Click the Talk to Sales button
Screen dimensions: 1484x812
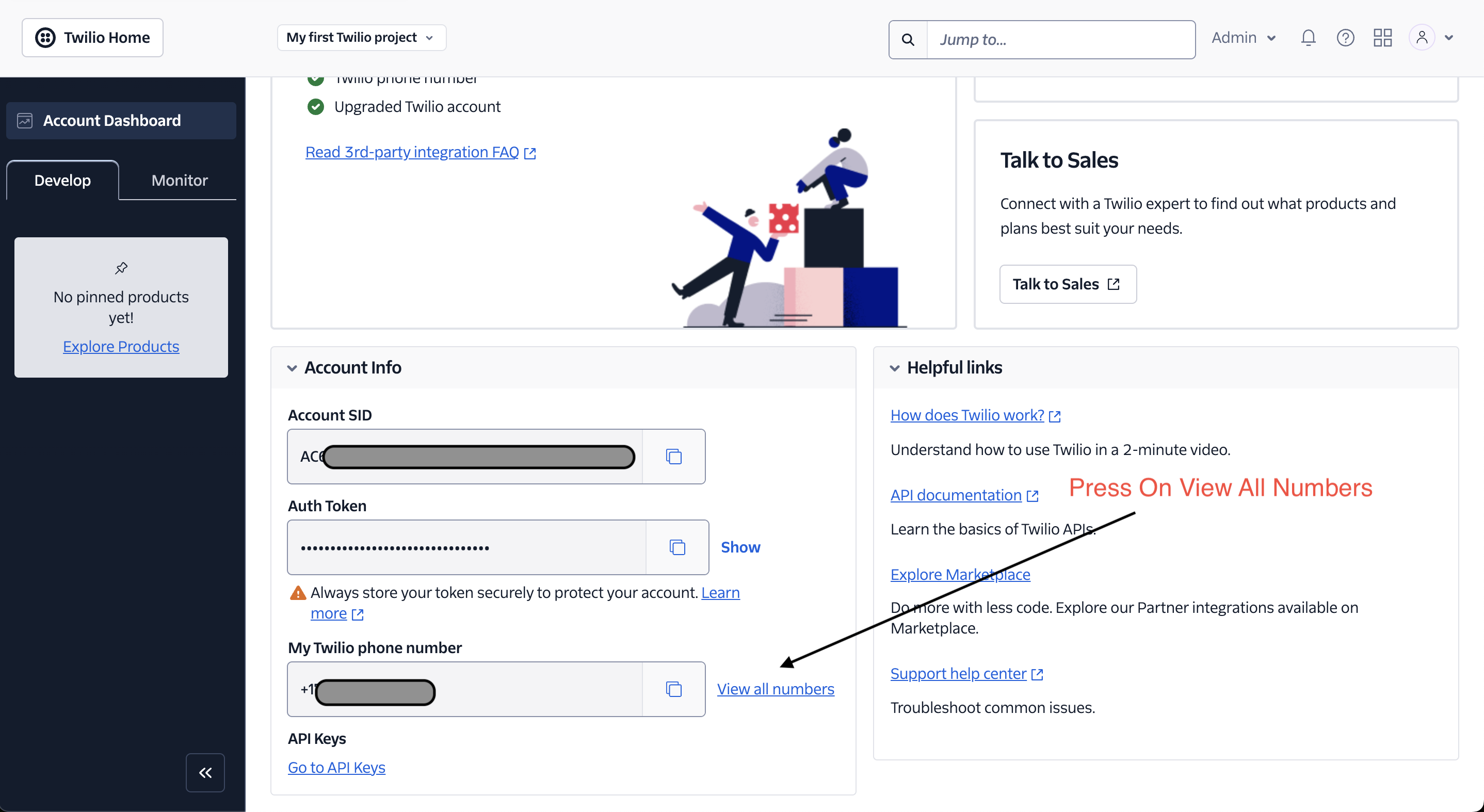[1068, 284]
